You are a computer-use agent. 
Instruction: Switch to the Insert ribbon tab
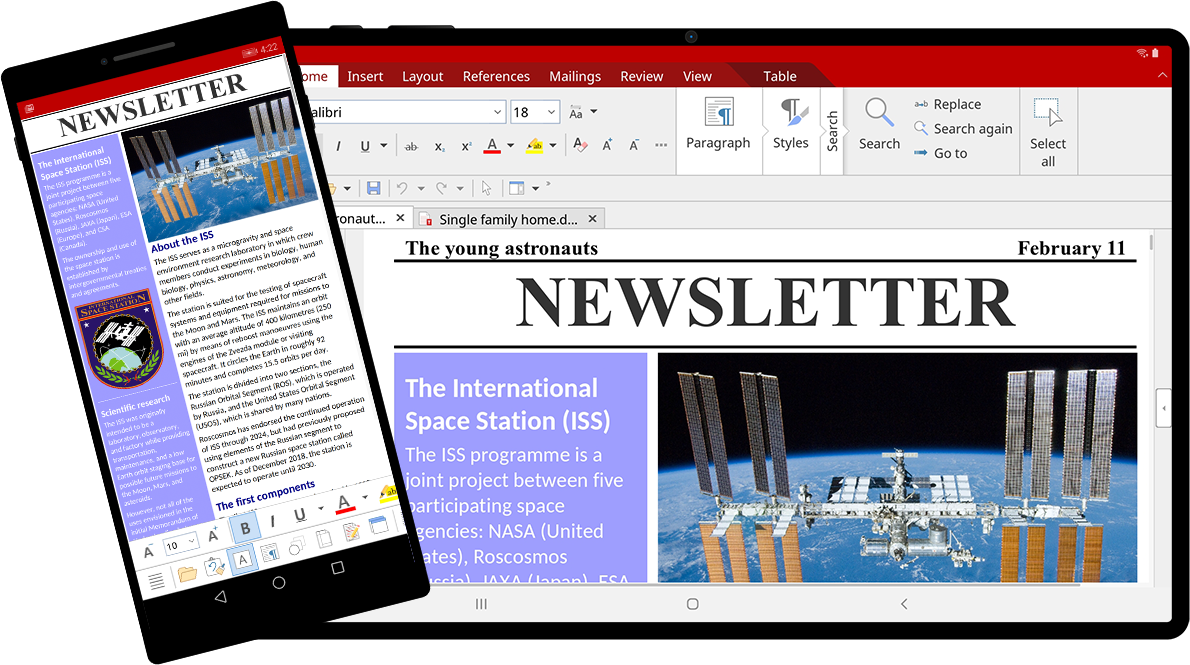coord(365,76)
